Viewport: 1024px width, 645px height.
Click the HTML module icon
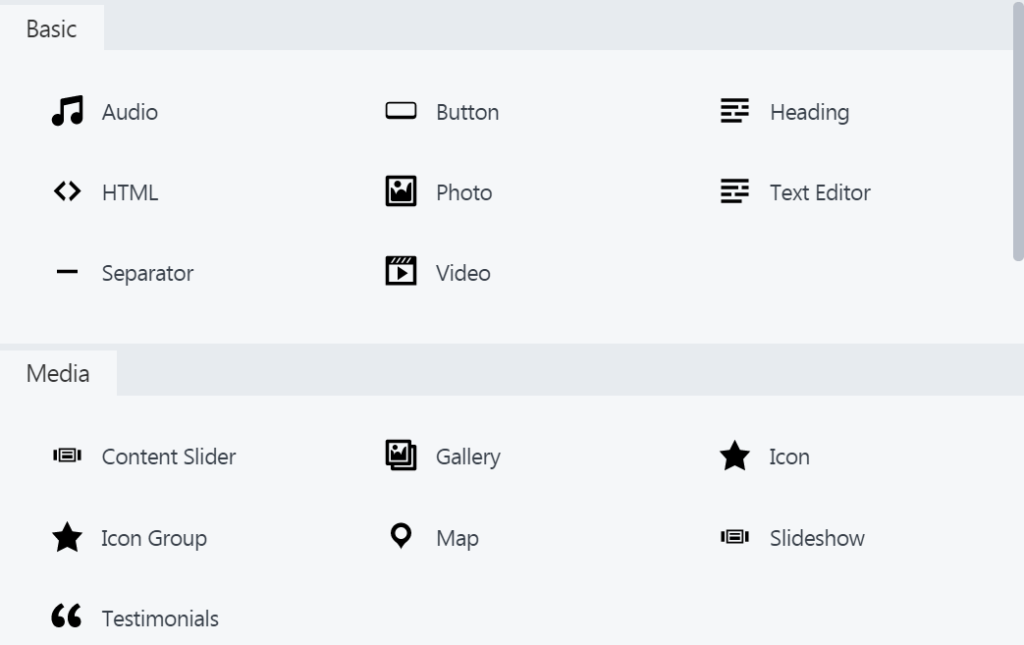(x=67, y=191)
